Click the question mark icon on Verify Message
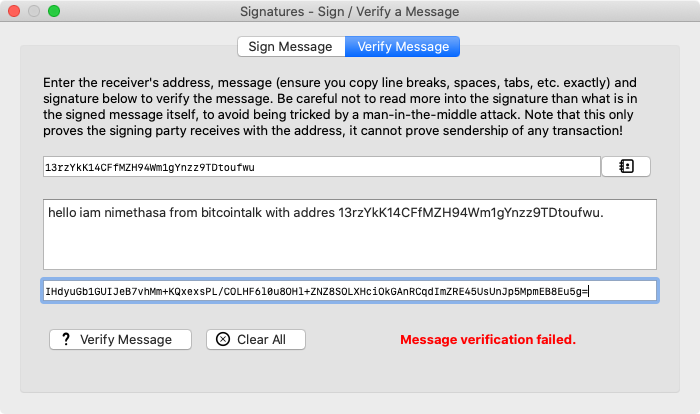 coord(66,339)
